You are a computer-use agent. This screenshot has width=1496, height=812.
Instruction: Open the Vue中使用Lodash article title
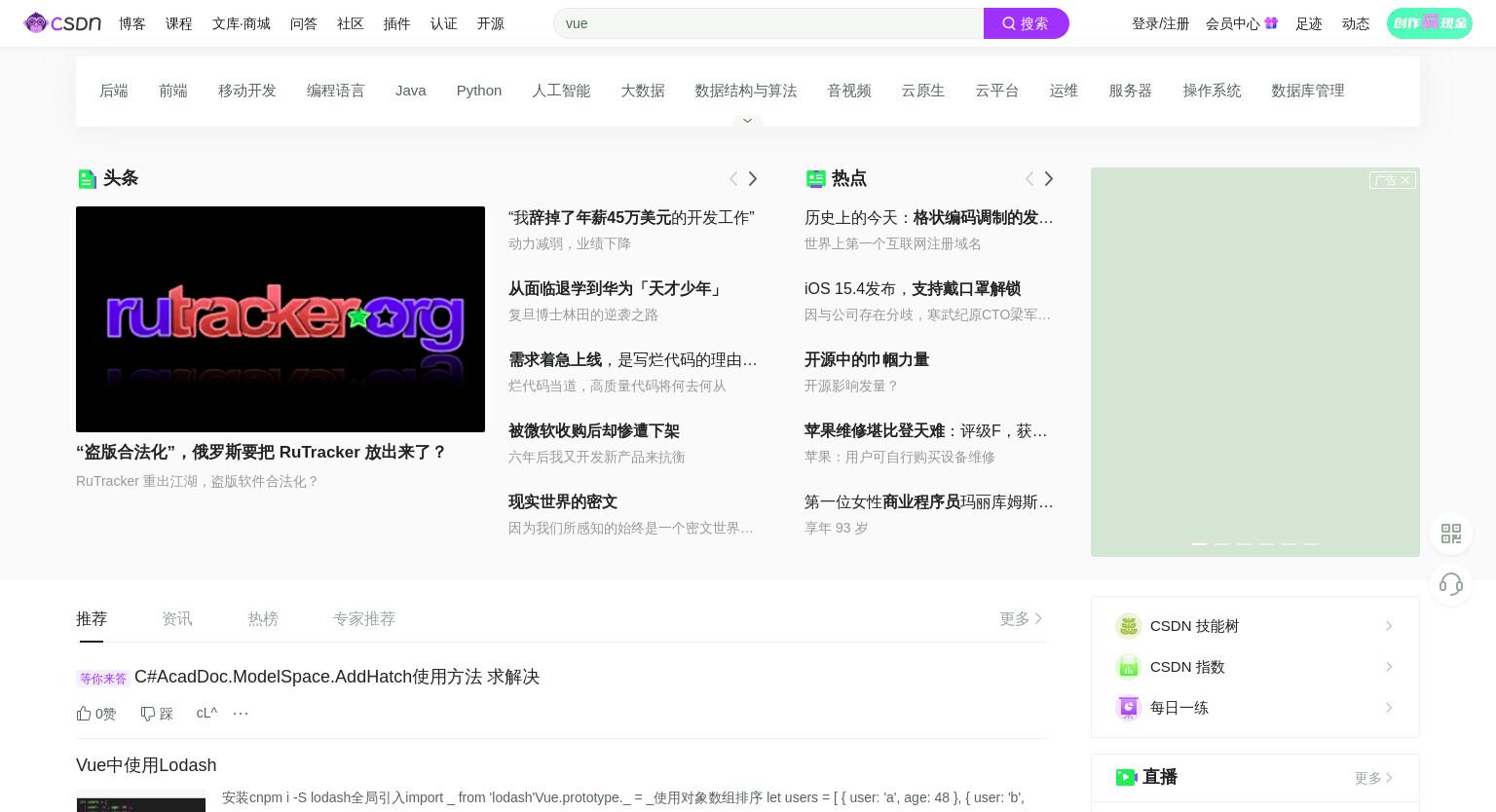[x=146, y=765]
